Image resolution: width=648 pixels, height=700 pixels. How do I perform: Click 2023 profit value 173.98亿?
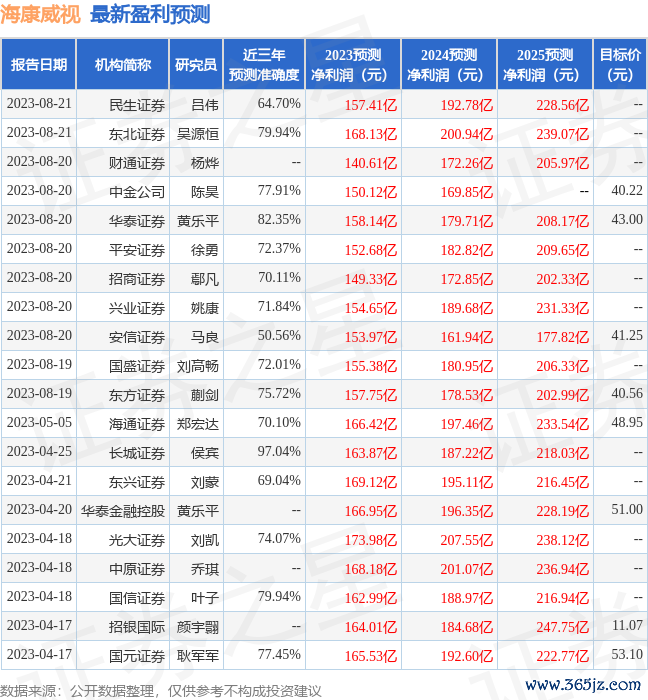click(370, 540)
